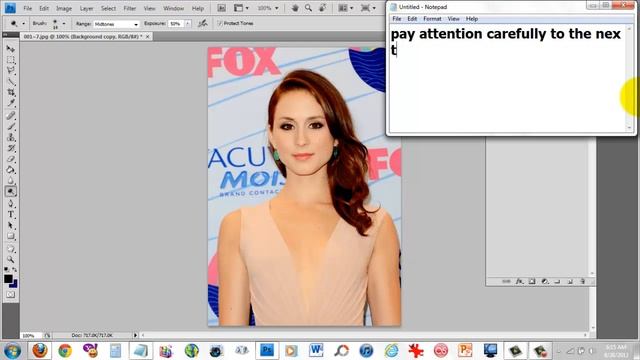Select the History Brush tool
The image size is (640, 360).
click(x=11, y=148)
